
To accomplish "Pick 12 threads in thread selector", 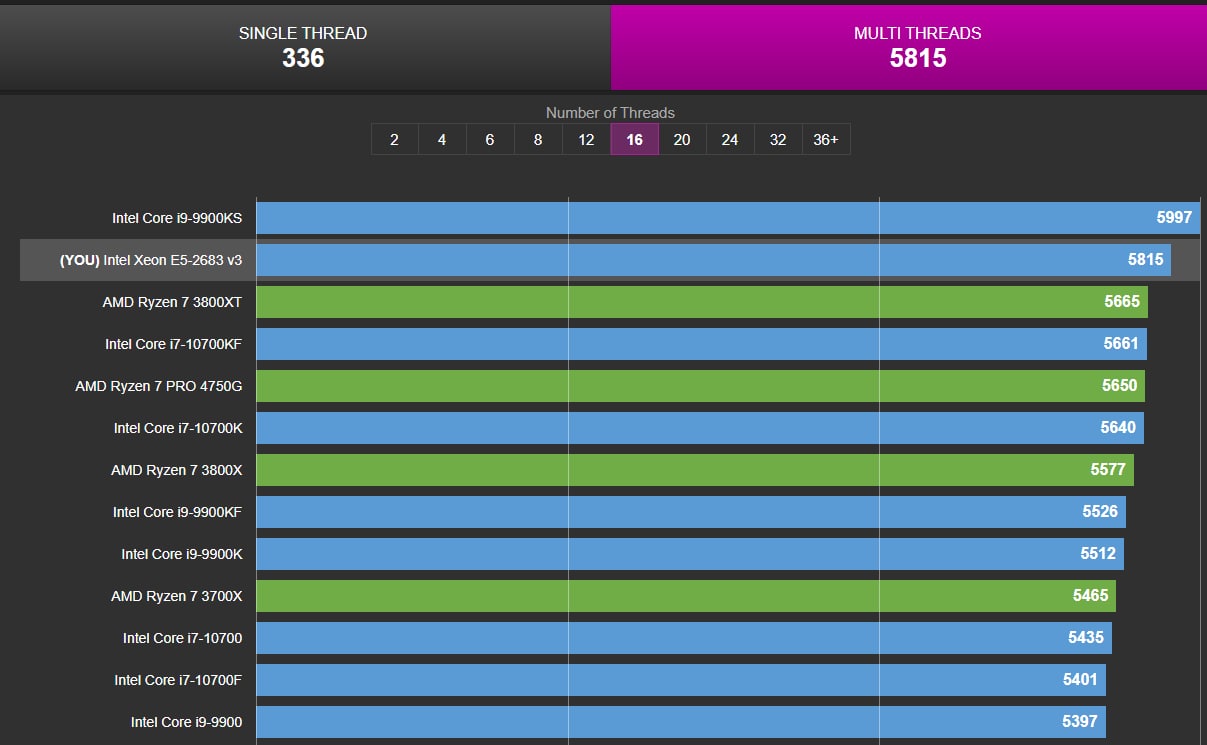I will (586, 139).
